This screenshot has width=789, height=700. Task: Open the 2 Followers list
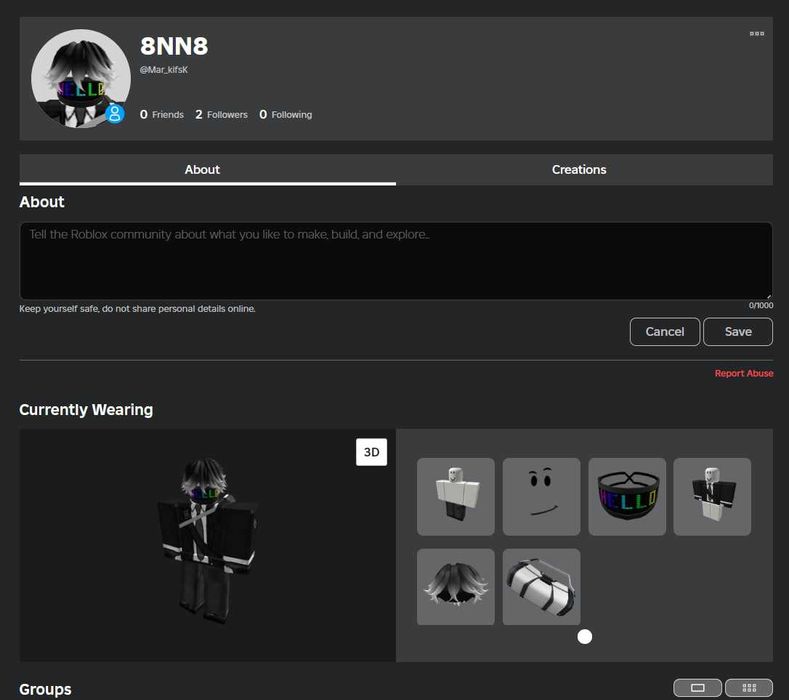pos(221,115)
